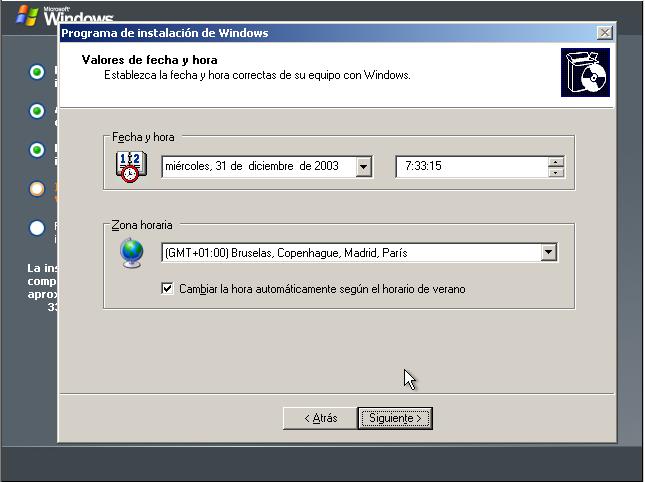Viewport: 645px width, 482px height.
Task: Click the third green setup step indicator
Action: coord(37,150)
